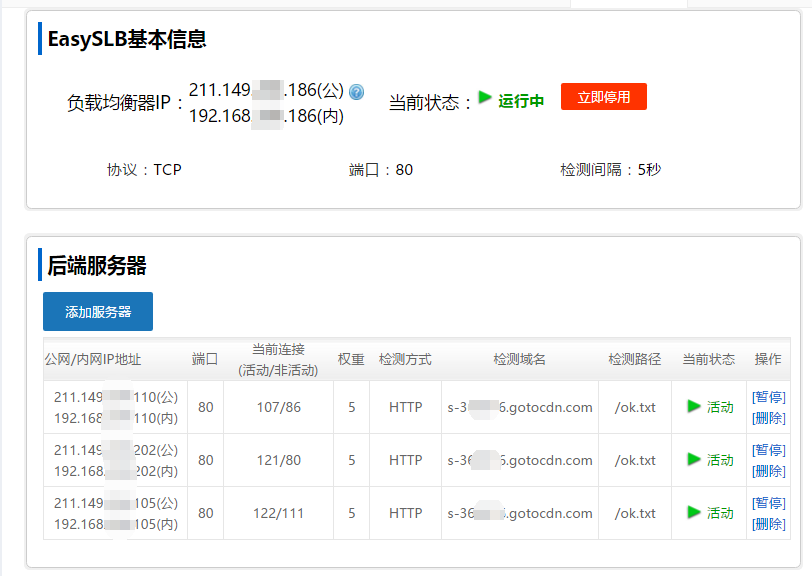Click the green 运行中 status icon
Screen dimensions: 812x576
(x=485, y=98)
